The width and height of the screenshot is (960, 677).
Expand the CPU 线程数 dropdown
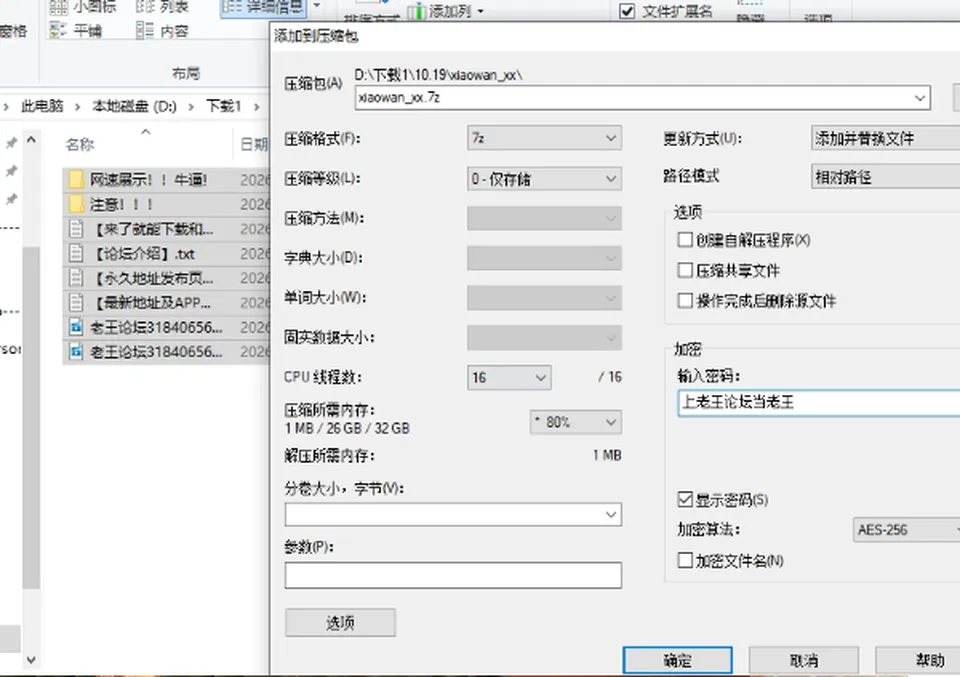tap(509, 378)
